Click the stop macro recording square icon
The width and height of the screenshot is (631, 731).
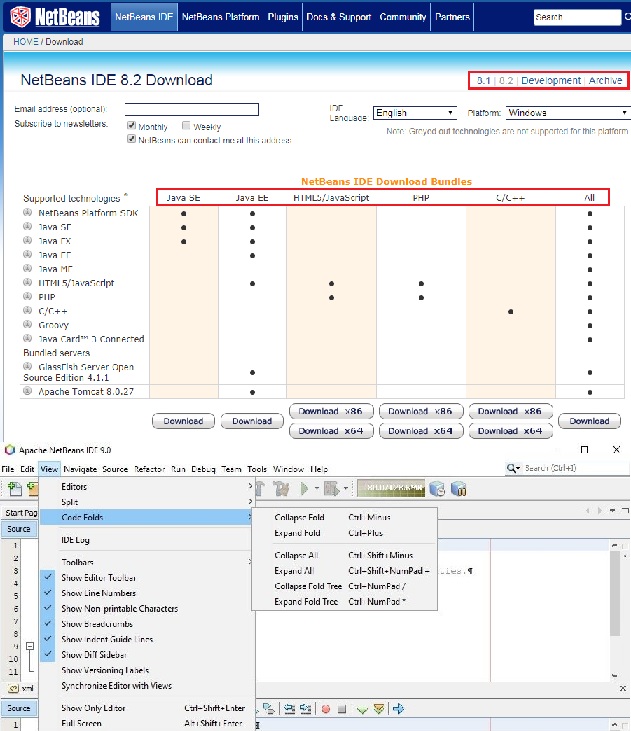342,709
